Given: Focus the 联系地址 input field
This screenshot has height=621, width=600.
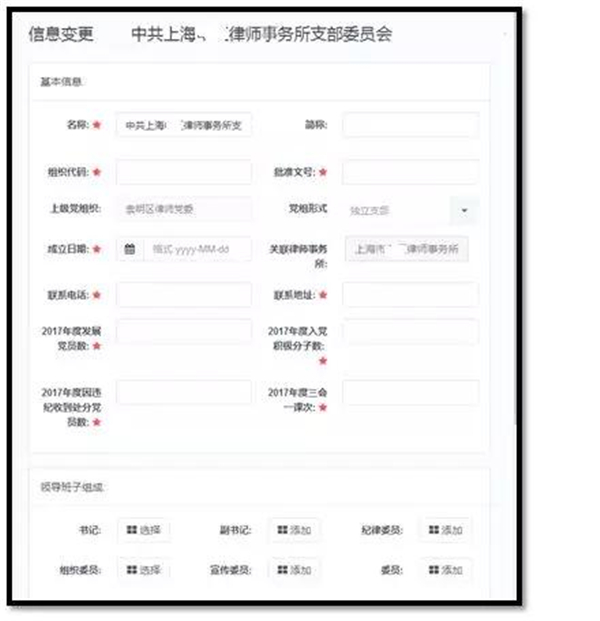Looking at the screenshot, I should pyautogui.click(x=411, y=295).
